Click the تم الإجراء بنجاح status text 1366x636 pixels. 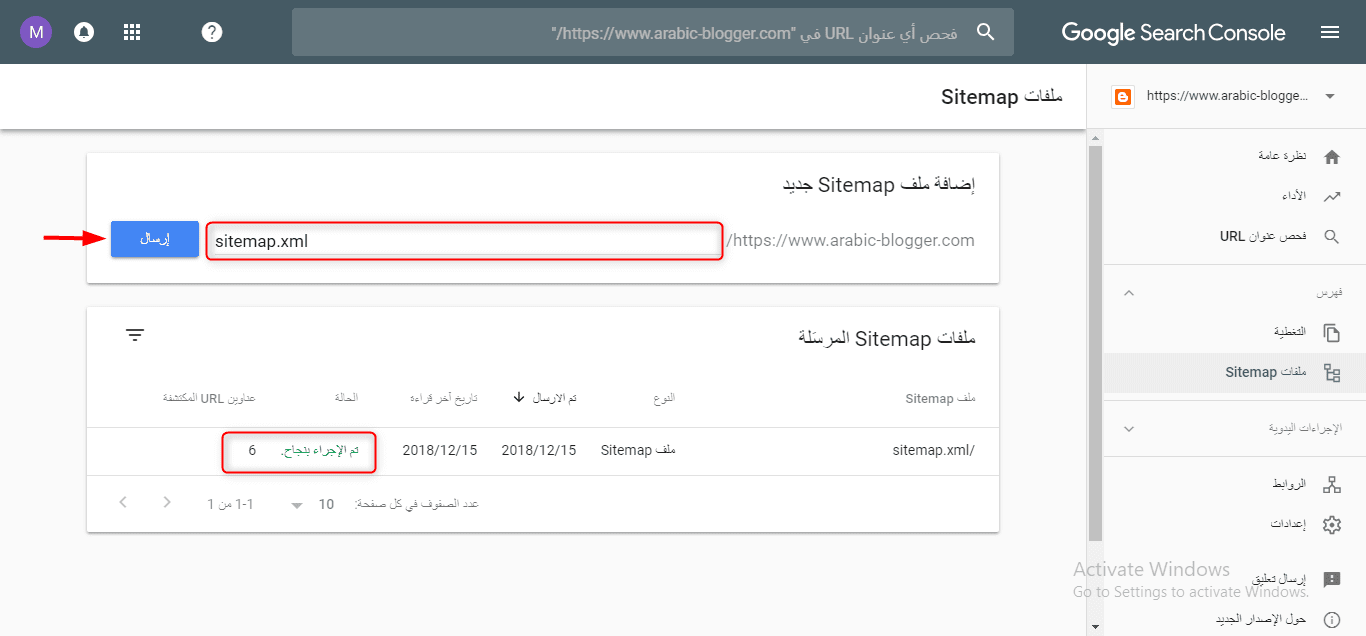coord(320,451)
